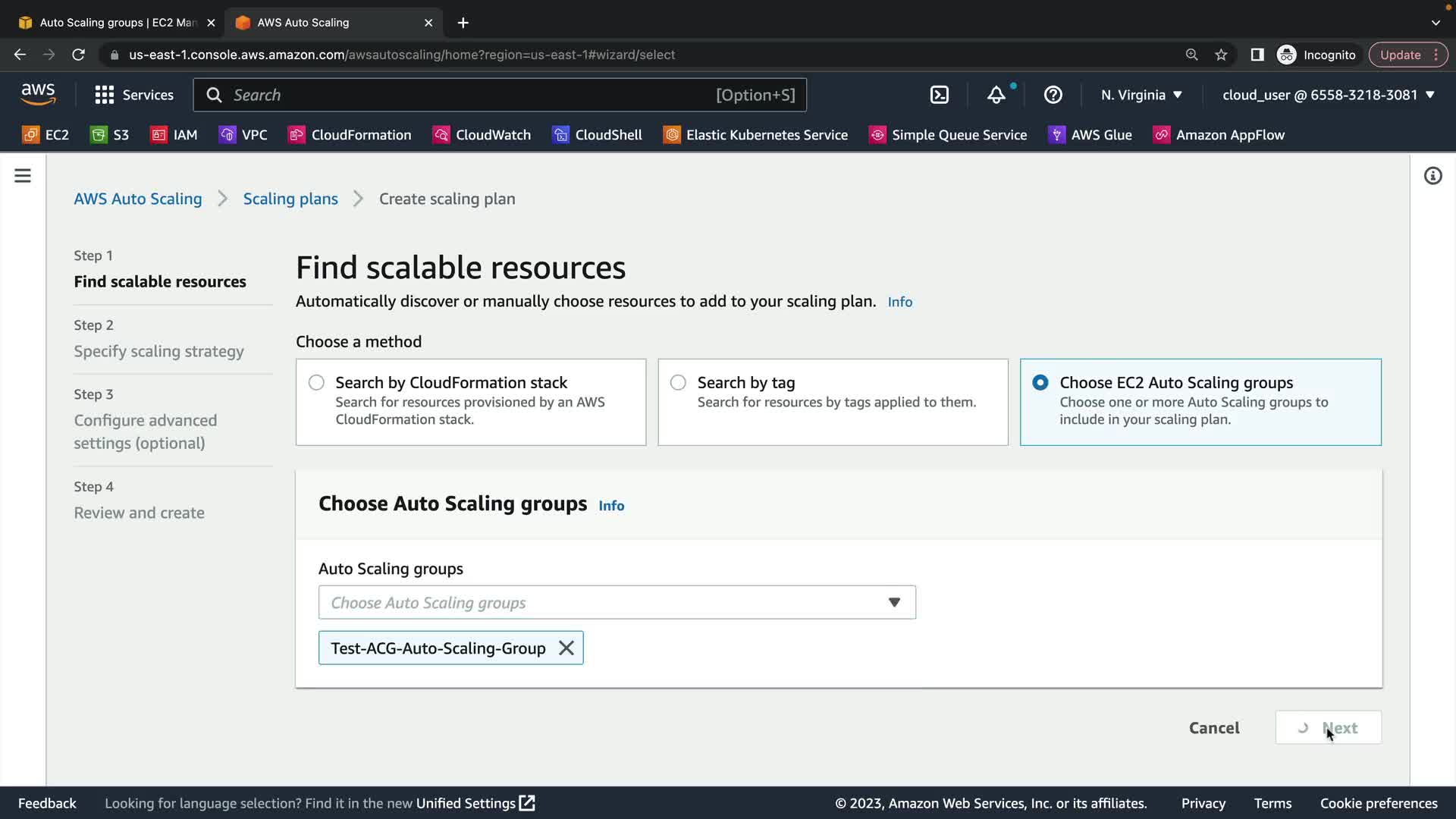
Task: Click into the AWS console search field
Action: coord(470,95)
